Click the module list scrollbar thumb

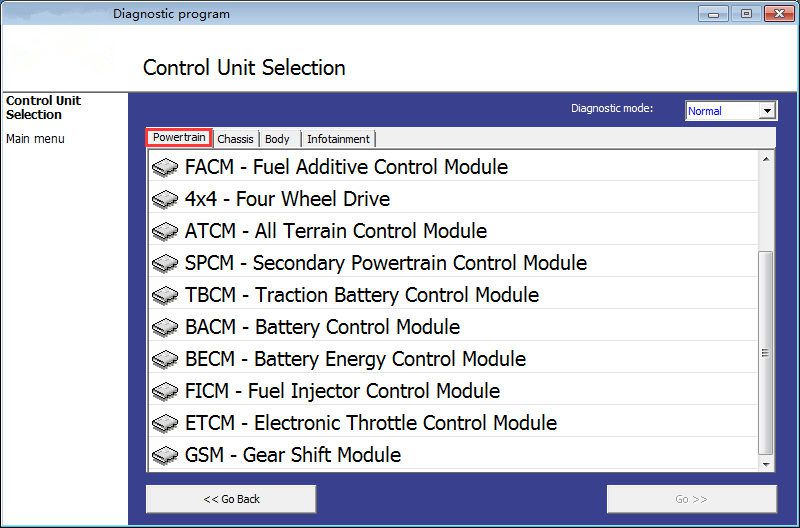pyautogui.click(x=765, y=353)
